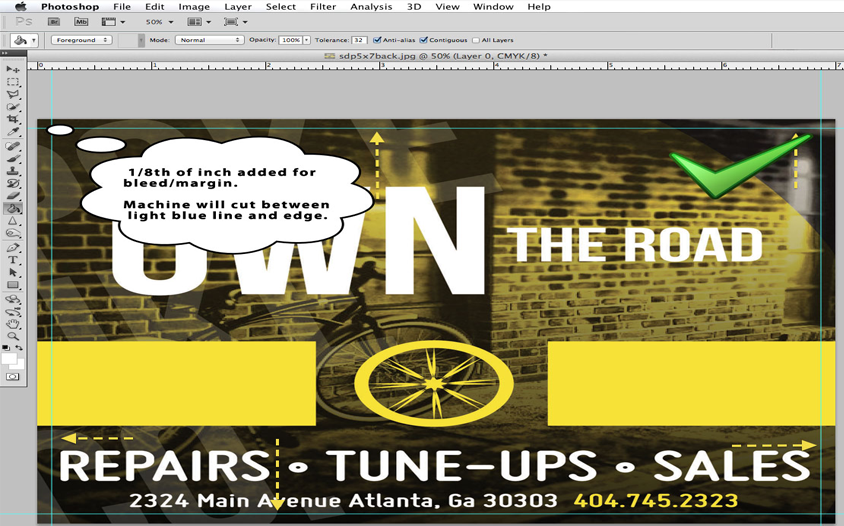Open the blending Mode dropdown

click(209, 40)
